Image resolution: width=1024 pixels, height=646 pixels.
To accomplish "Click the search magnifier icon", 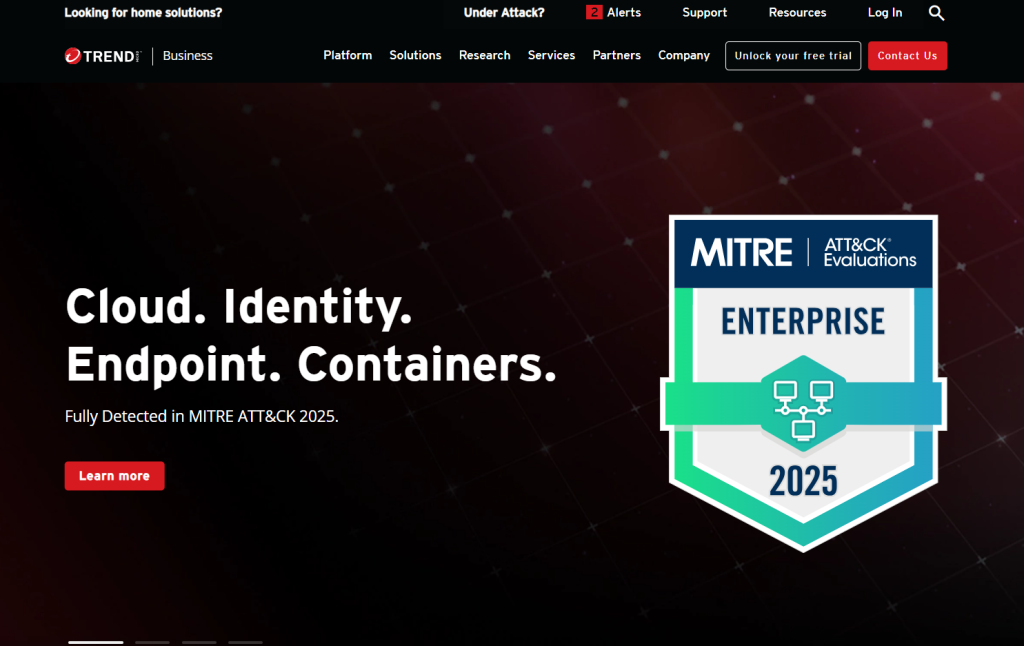I will click(x=936, y=13).
